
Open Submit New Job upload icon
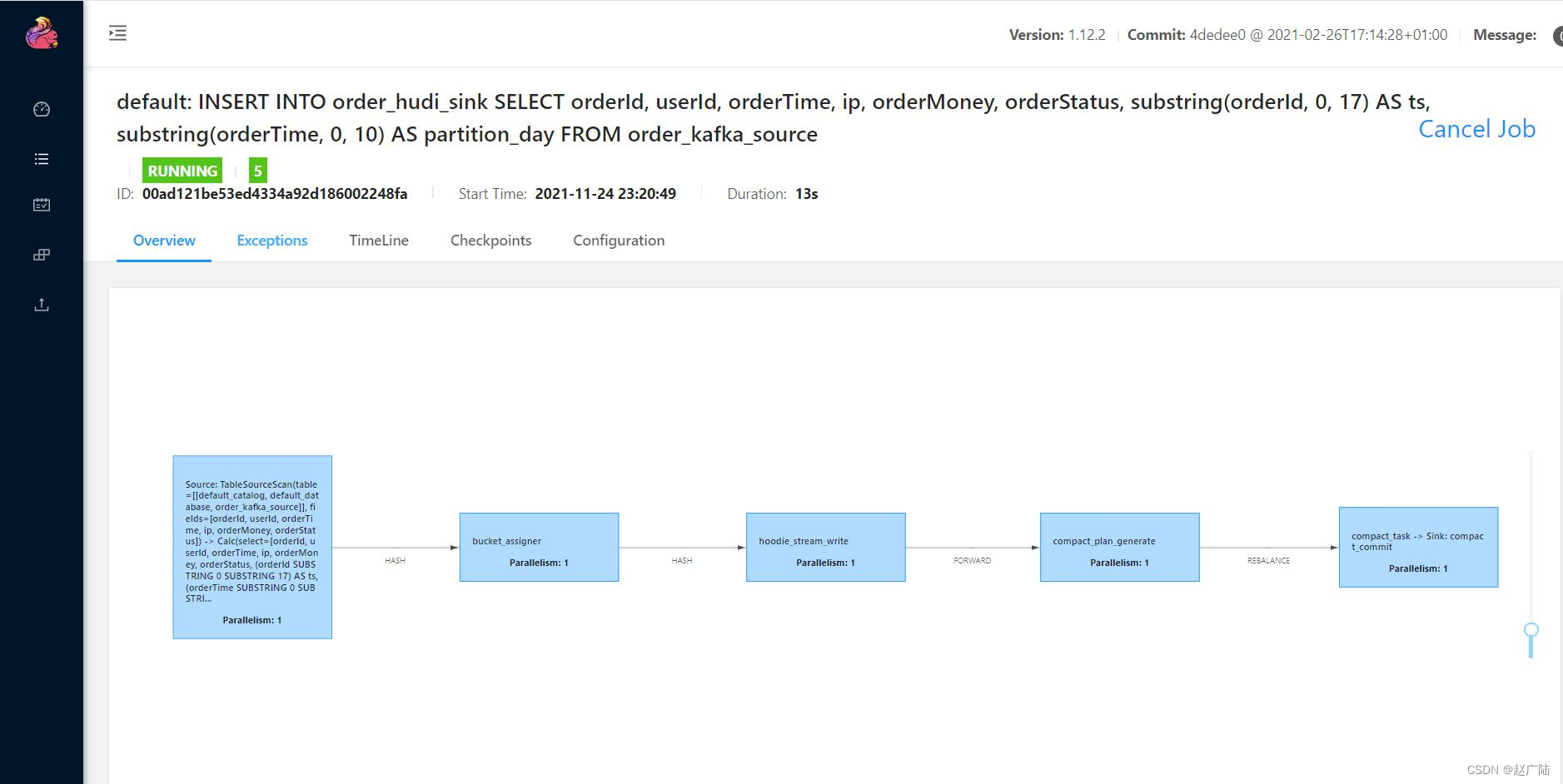click(42, 305)
